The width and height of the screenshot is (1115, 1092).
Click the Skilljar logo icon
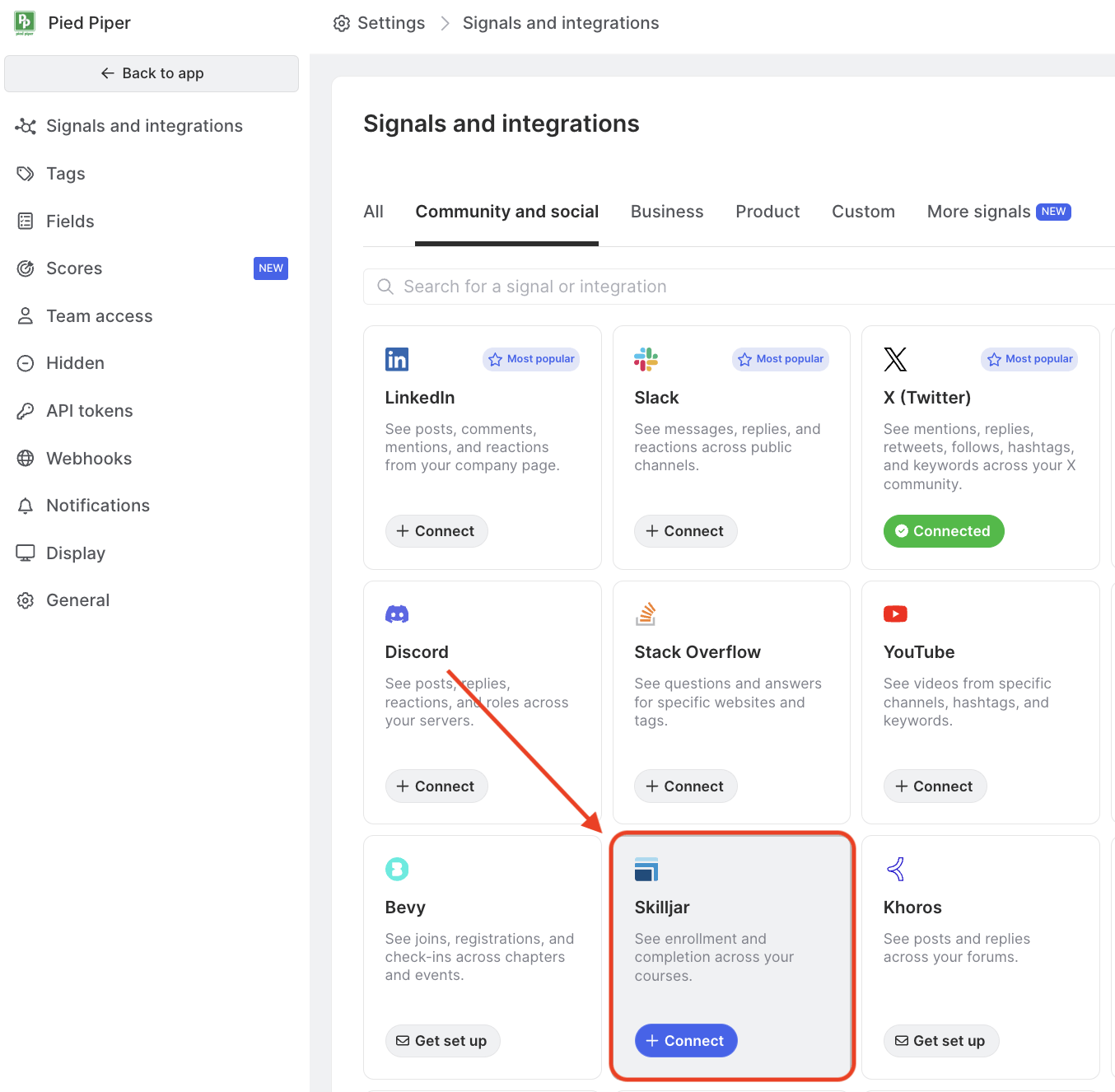point(646,869)
